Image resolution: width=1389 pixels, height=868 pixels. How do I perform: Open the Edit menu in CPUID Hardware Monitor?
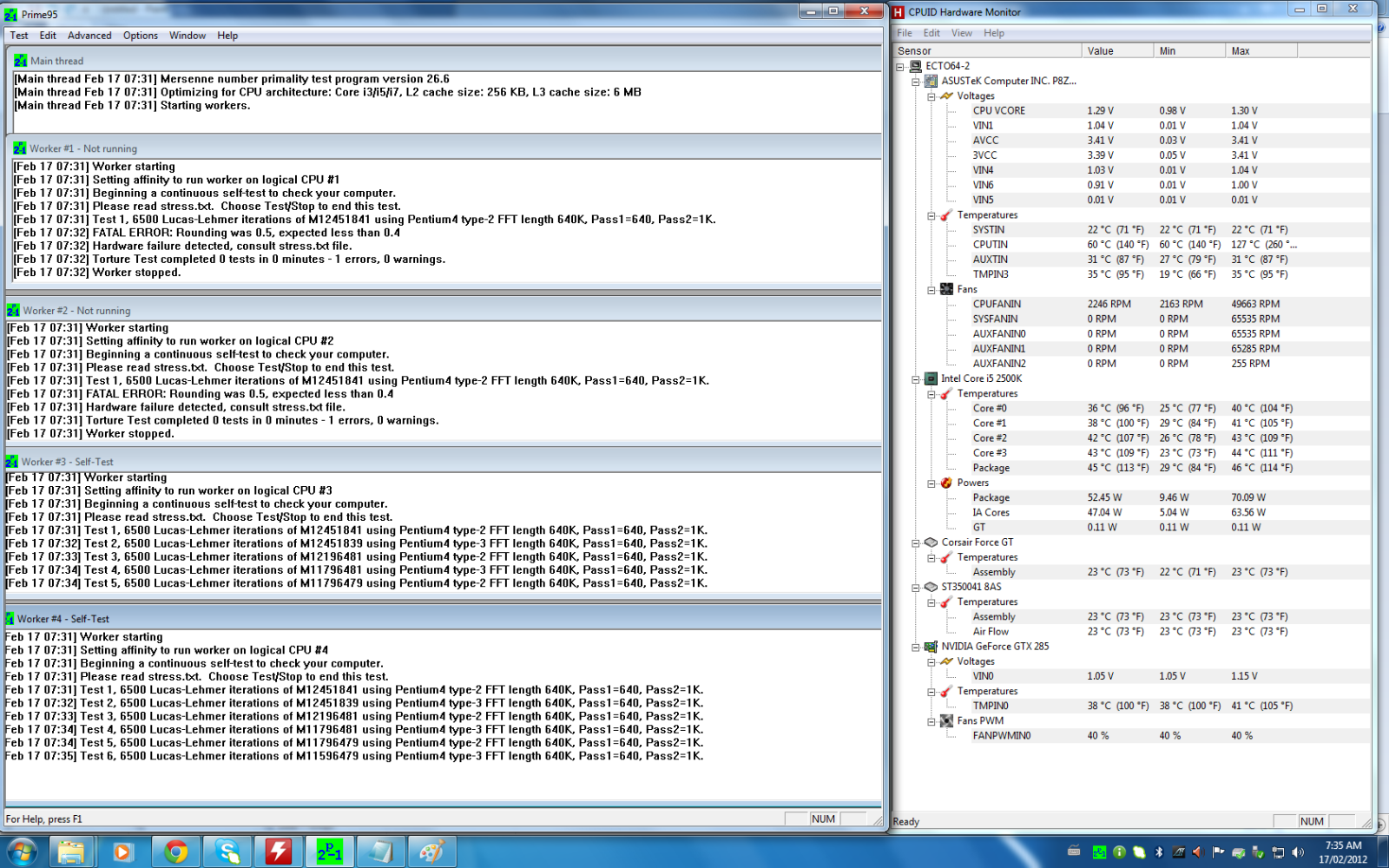tap(931, 33)
